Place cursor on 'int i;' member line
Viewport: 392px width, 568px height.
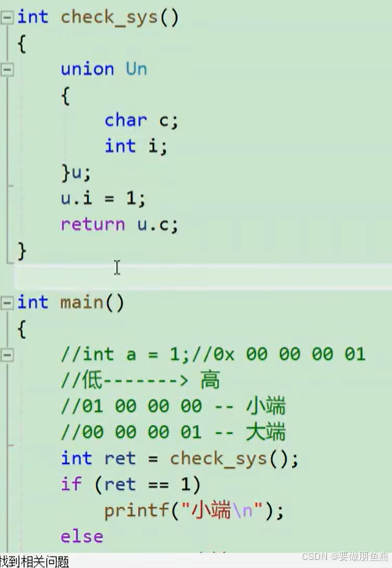[136, 147]
